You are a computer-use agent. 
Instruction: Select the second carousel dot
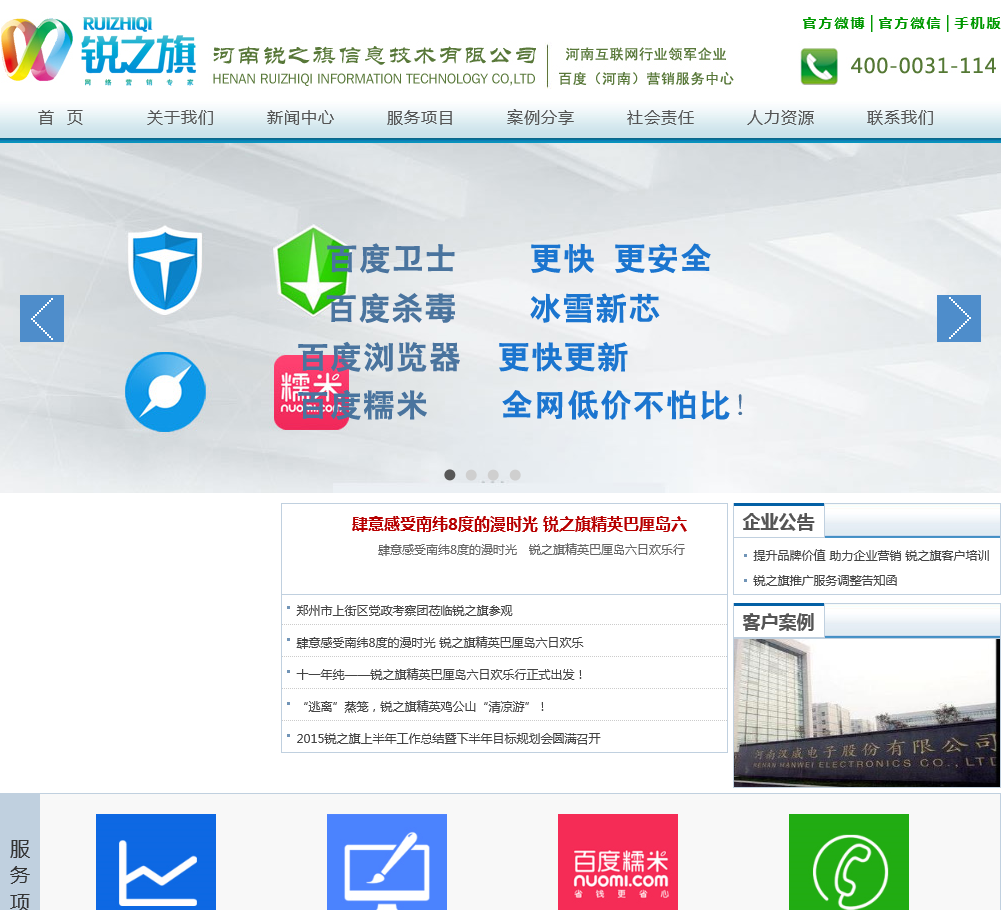tap(471, 475)
